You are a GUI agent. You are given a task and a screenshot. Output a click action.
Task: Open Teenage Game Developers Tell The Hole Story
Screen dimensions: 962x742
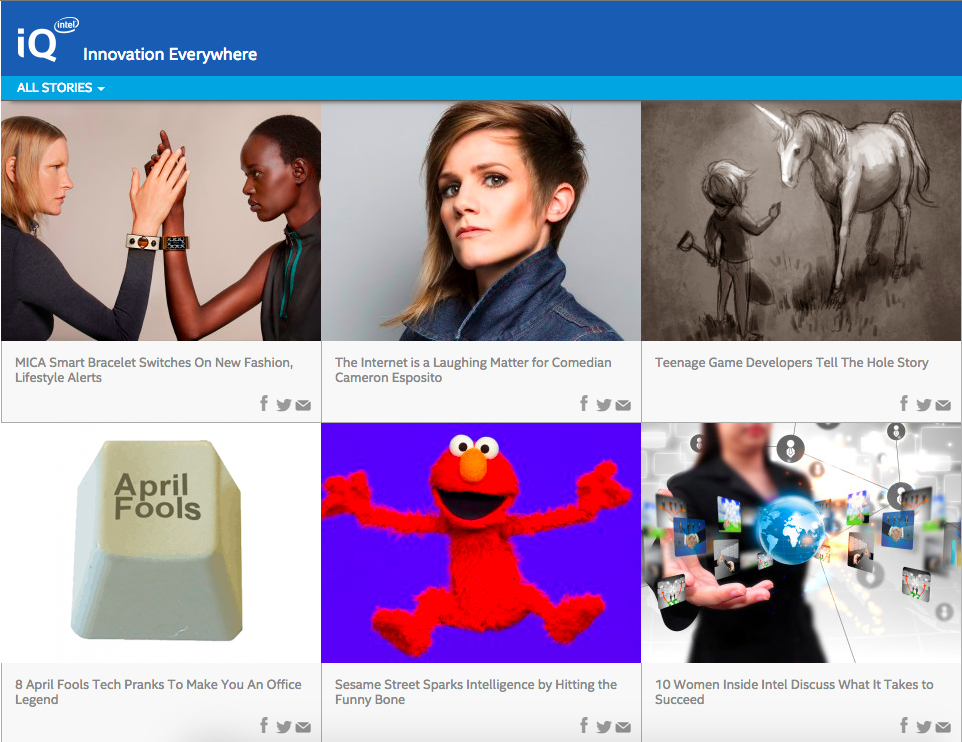791,363
